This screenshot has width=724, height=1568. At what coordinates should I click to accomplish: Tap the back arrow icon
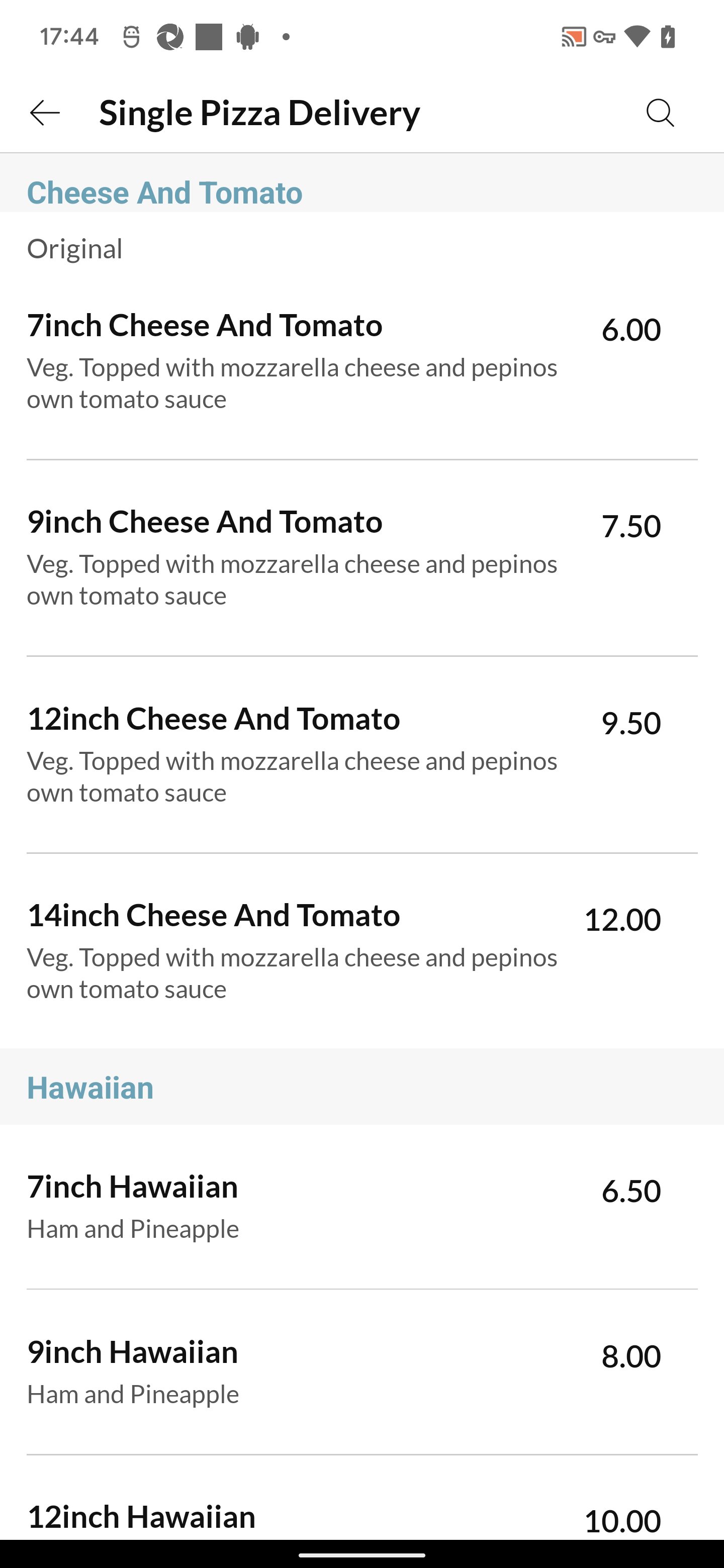coord(45,113)
